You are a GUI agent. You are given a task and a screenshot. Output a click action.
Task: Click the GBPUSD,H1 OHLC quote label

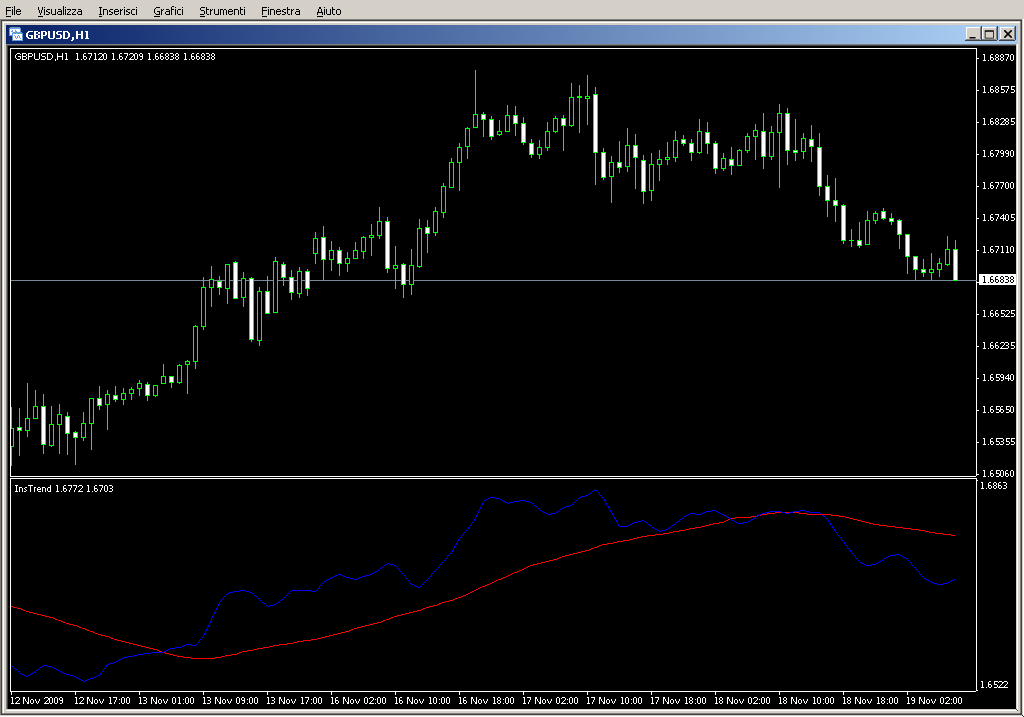(x=115, y=57)
